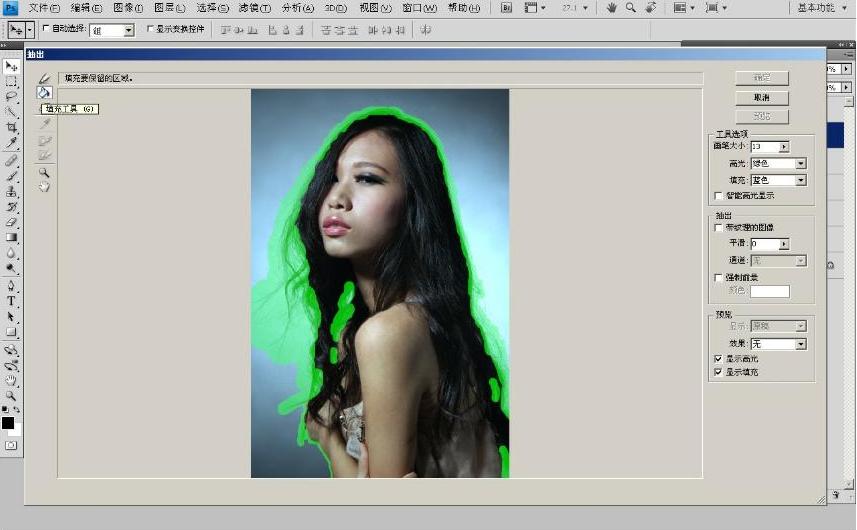
Task: Select the Healing Brush tool
Action: (x=11, y=161)
